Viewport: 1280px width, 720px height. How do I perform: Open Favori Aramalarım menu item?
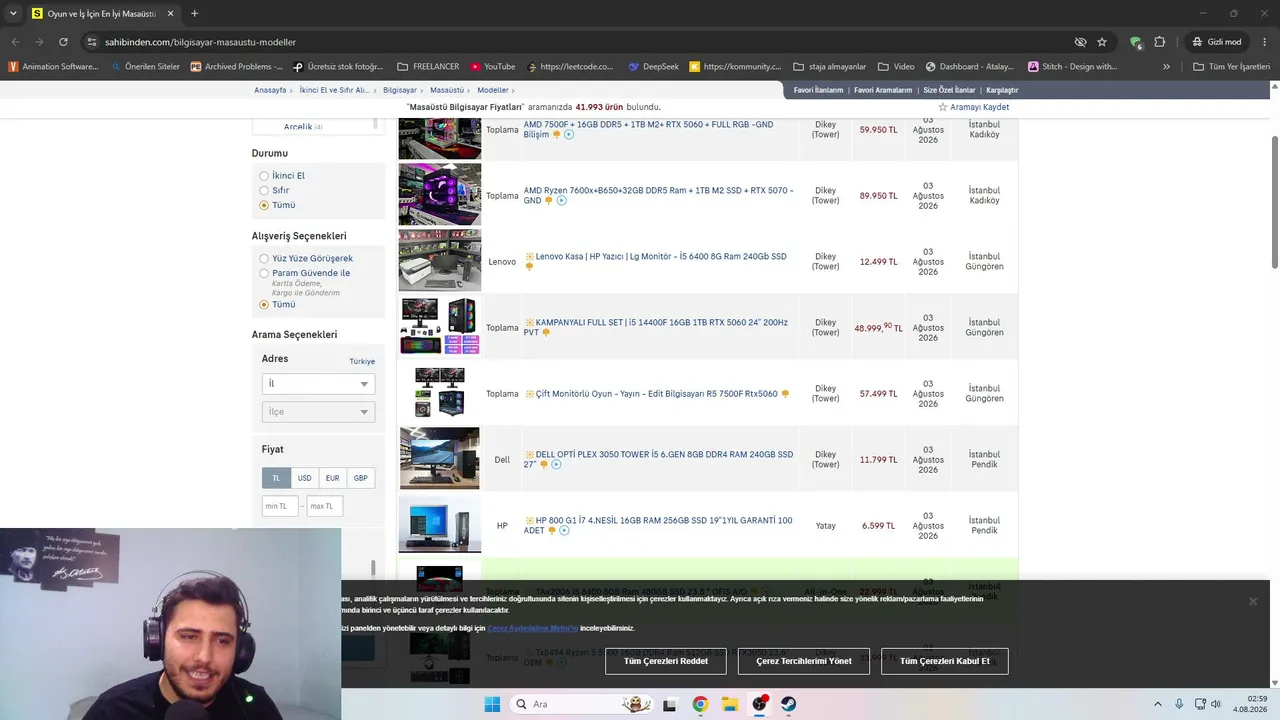[x=883, y=90]
